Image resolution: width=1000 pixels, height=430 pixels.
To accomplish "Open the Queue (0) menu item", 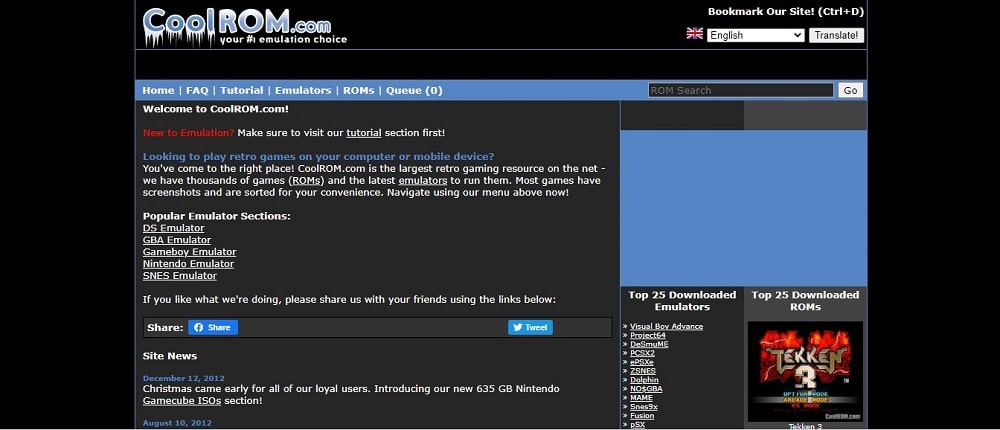I will 414,91.
